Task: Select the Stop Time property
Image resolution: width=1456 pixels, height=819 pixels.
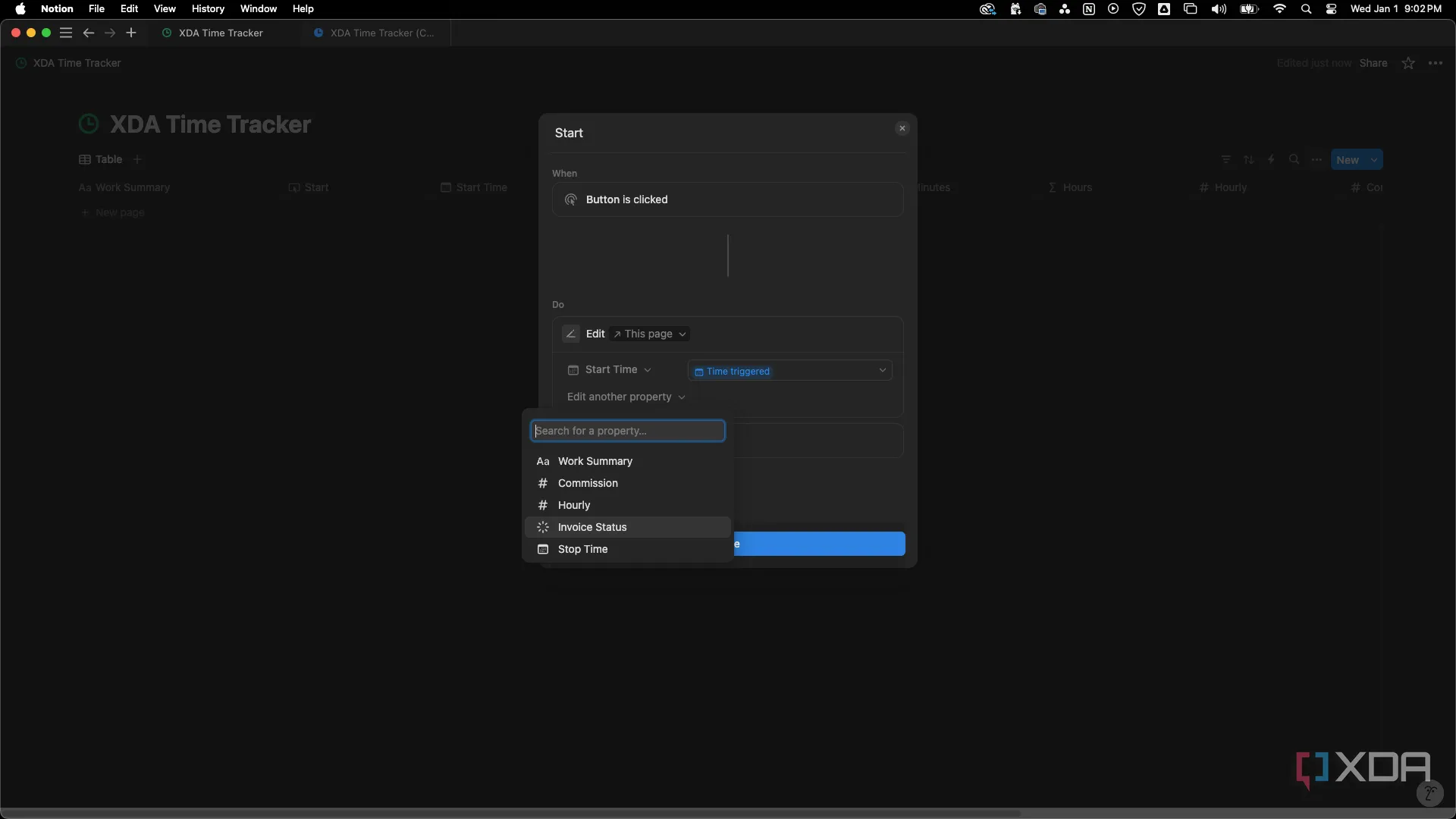Action: pyautogui.click(x=628, y=549)
